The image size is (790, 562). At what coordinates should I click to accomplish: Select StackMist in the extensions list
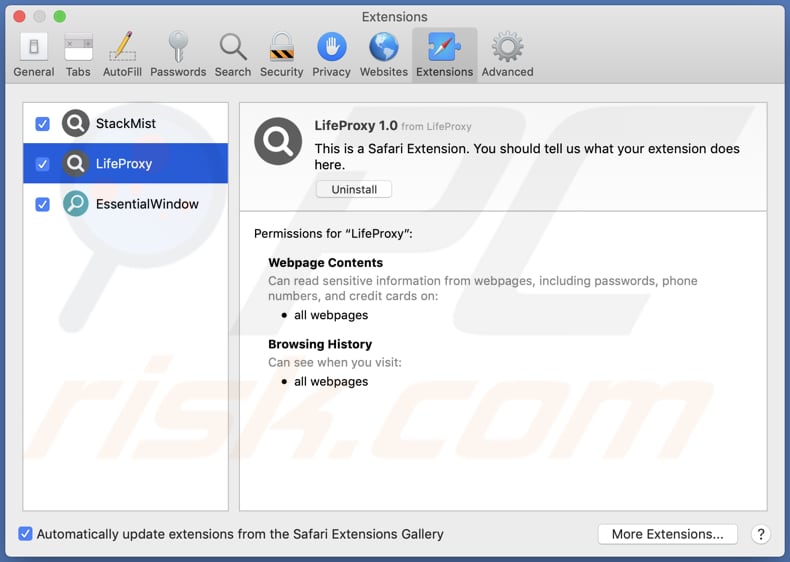coord(125,123)
